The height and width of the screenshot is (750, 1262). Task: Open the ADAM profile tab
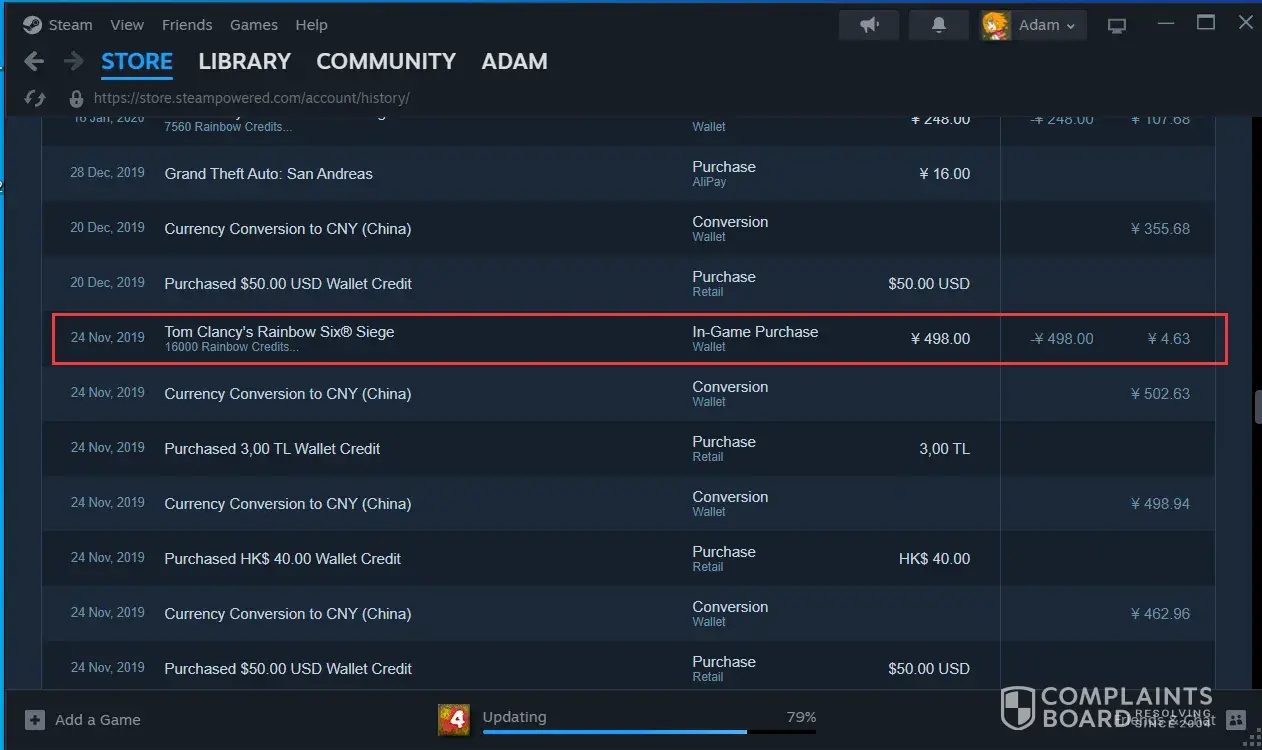click(514, 62)
